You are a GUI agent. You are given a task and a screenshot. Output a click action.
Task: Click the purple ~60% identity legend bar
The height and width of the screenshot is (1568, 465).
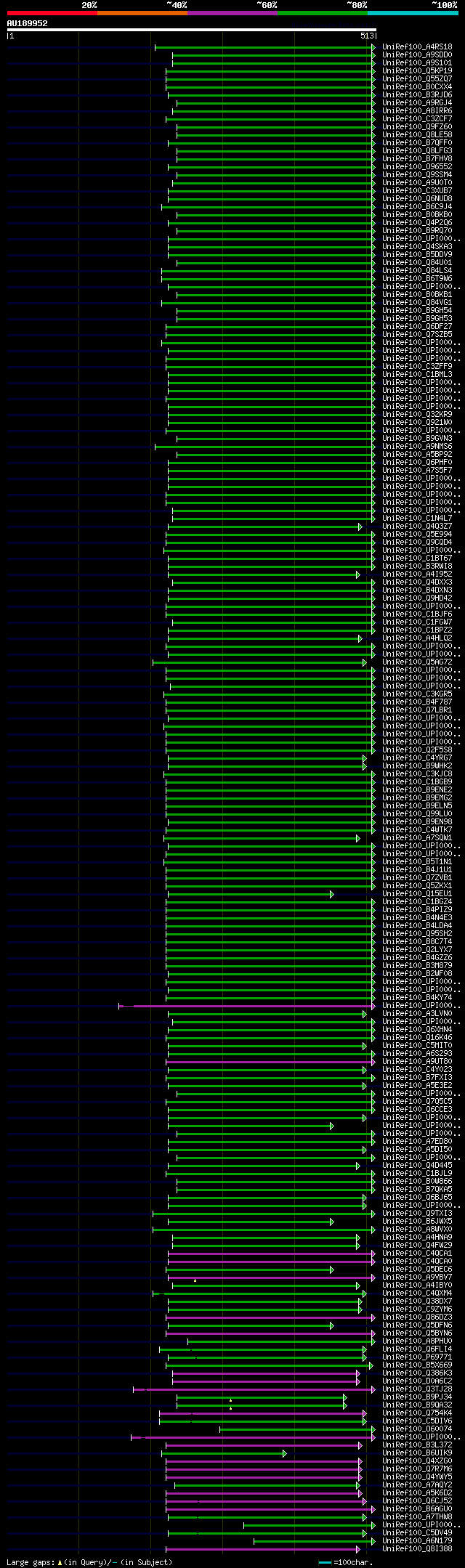tap(232, 13)
